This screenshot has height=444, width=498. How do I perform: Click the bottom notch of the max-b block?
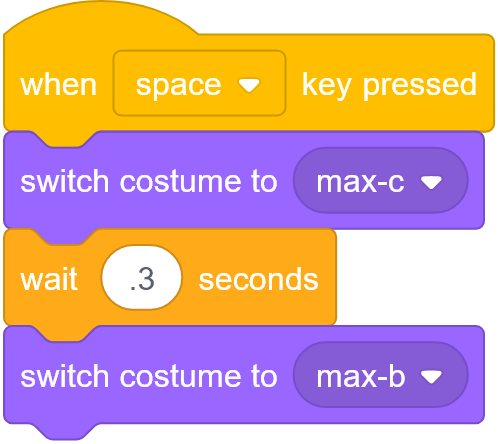pyautogui.click(x=66, y=431)
